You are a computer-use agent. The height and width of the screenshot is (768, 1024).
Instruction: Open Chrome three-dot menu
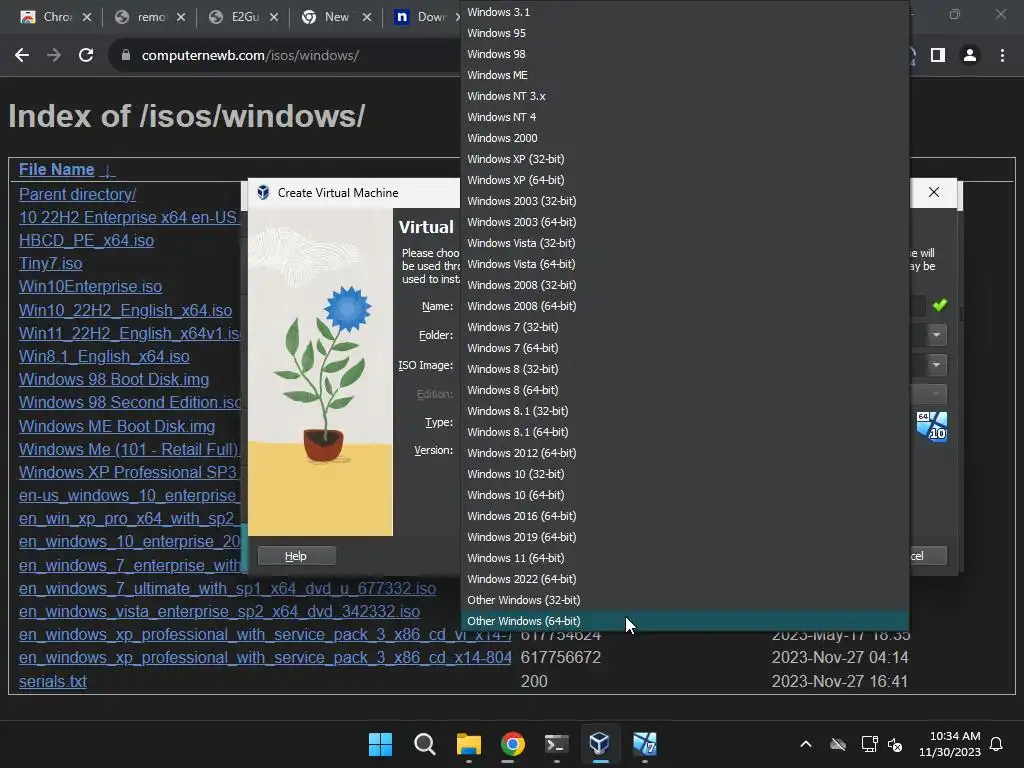tap(1002, 56)
